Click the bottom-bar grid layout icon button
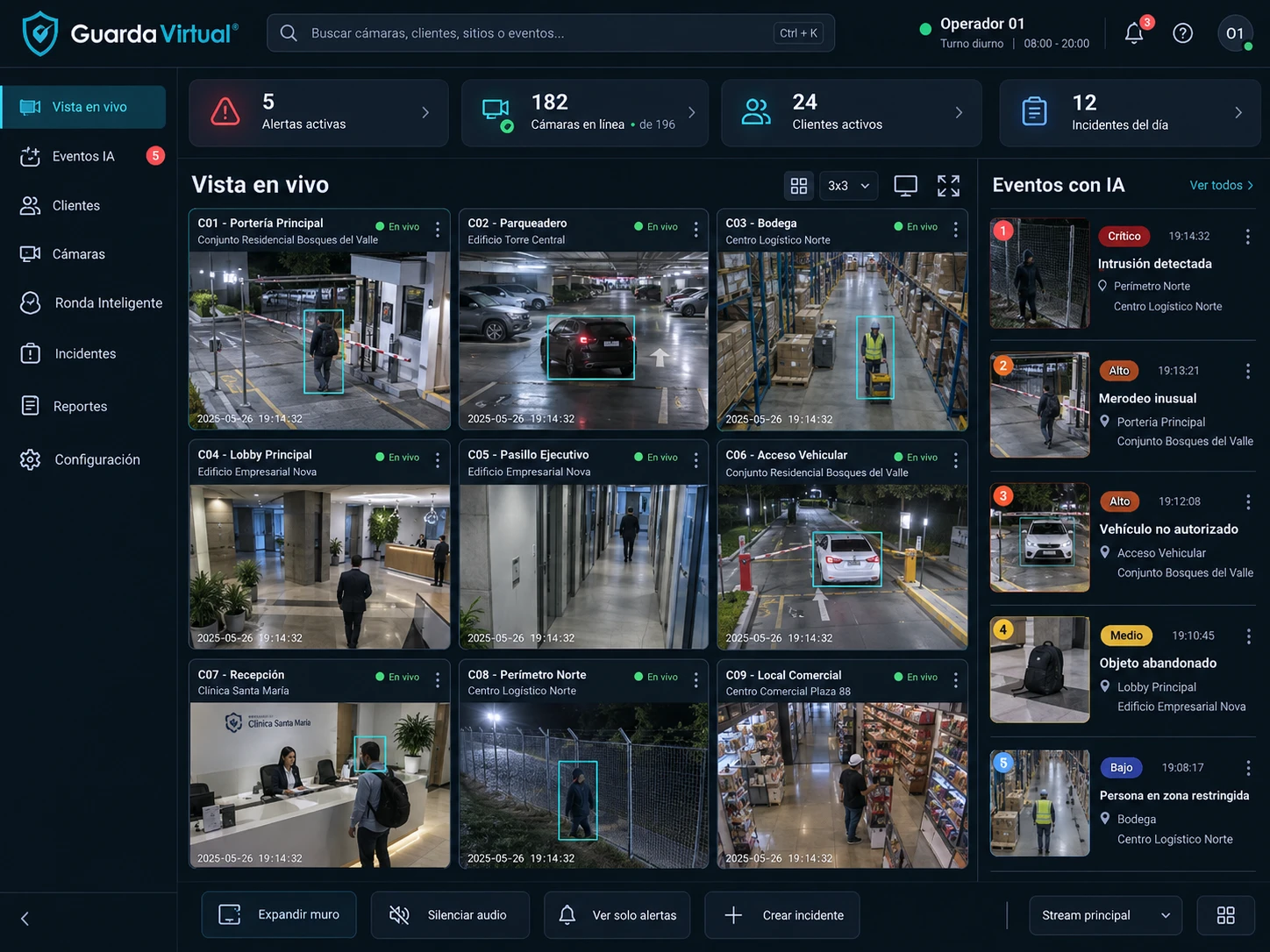 pos(1225,915)
